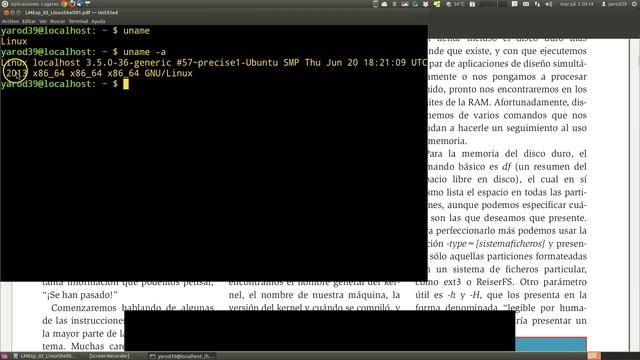Open the yarod39 user menu
This screenshot has height=360, width=640.
614,4
